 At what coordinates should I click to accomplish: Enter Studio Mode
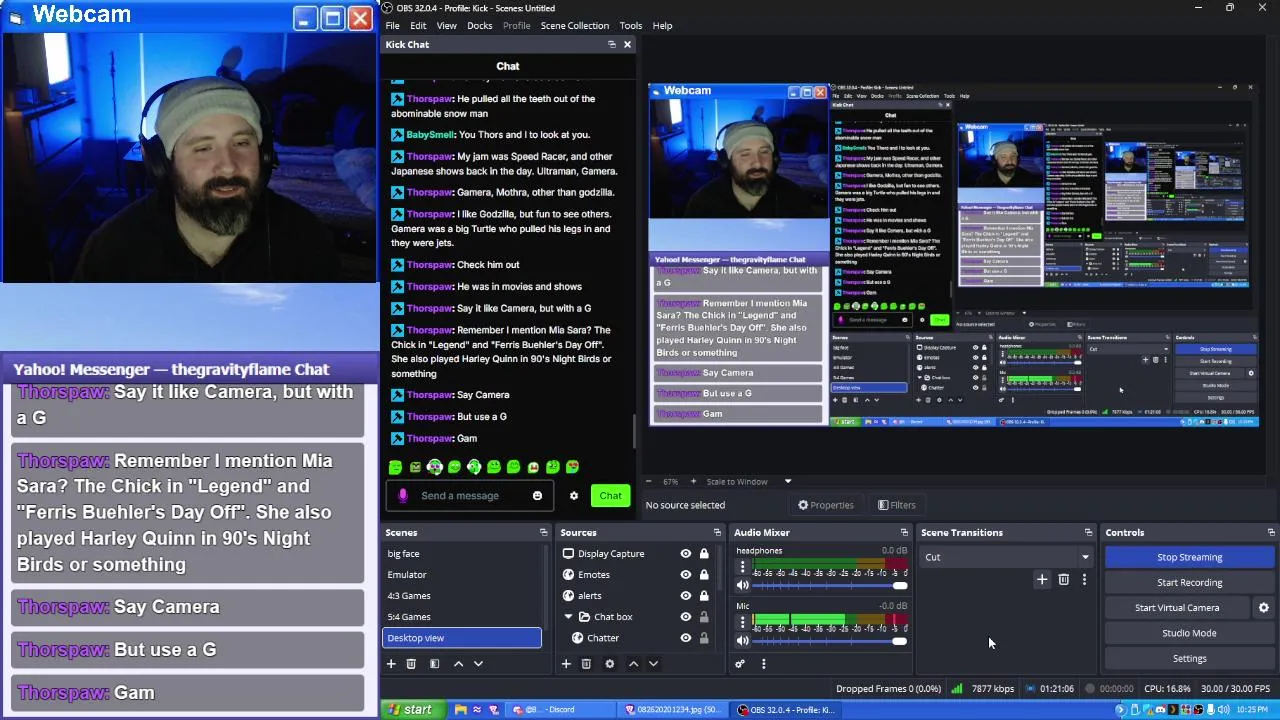(x=1189, y=633)
